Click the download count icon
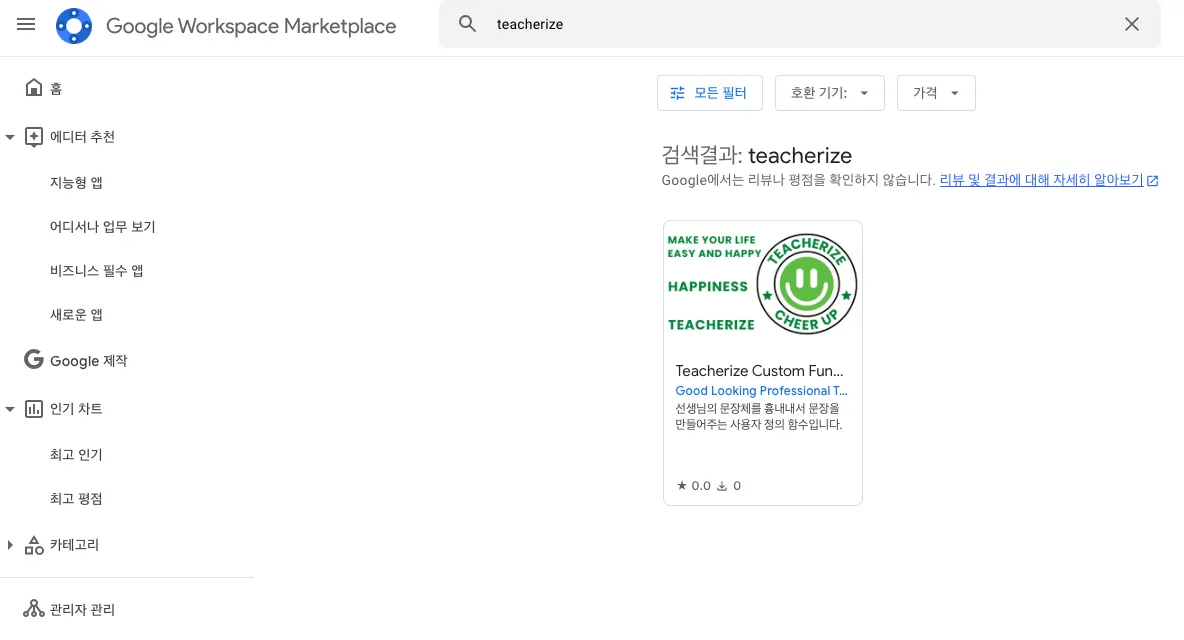 [x=722, y=486]
